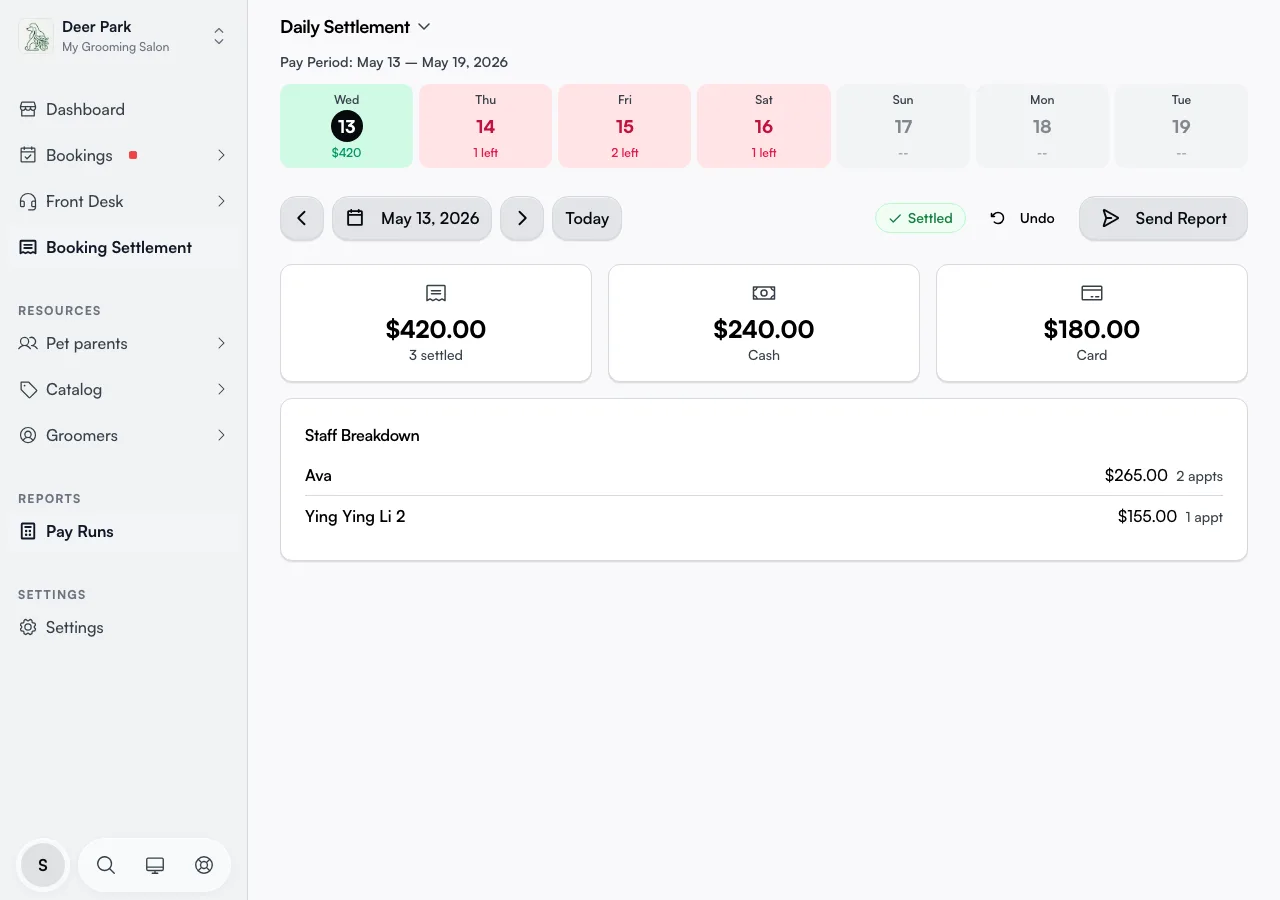This screenshot has height=900, width=1280.
Task: Open search via magnifier icon
Action: [x=106, y=865]
